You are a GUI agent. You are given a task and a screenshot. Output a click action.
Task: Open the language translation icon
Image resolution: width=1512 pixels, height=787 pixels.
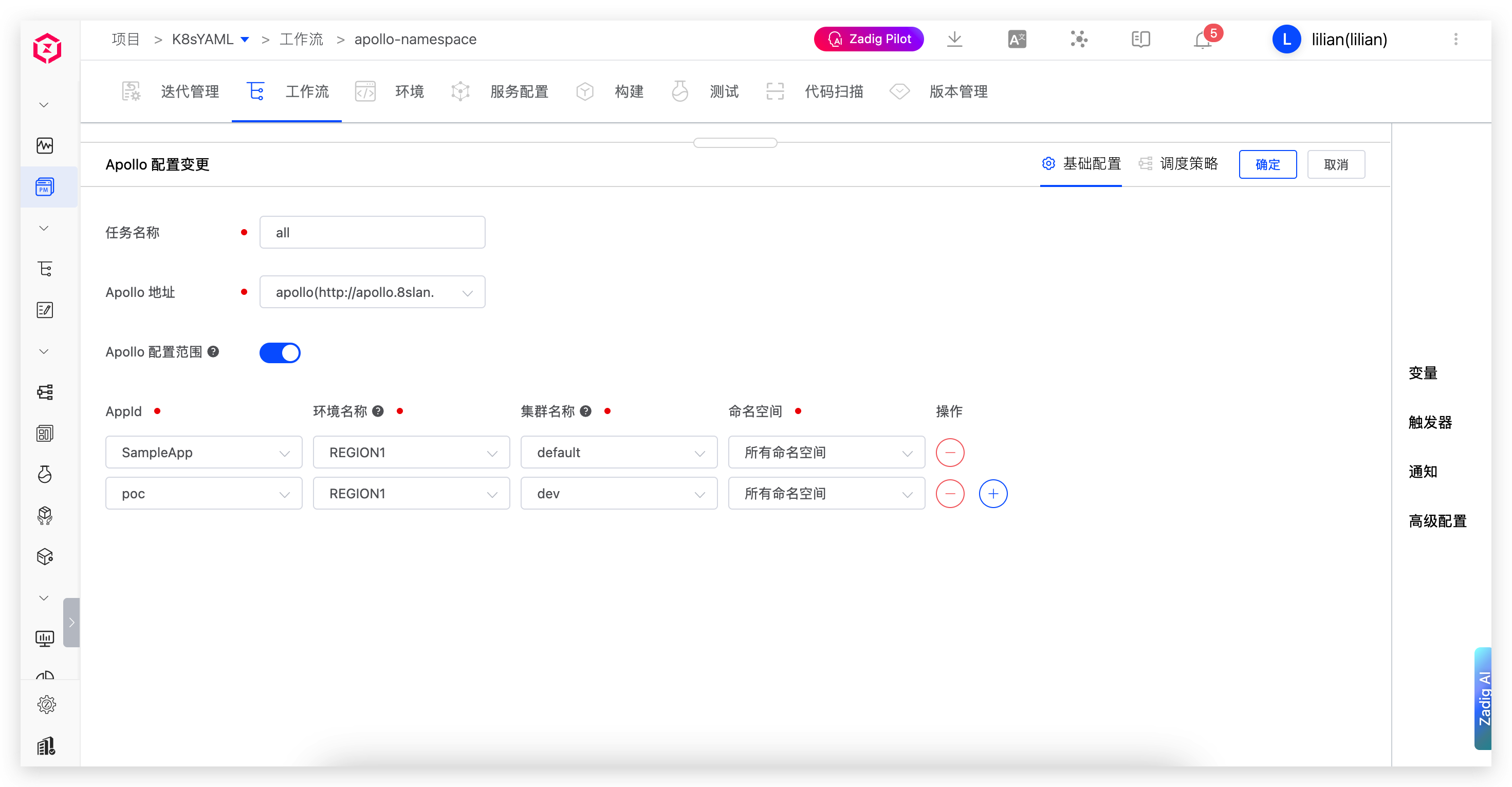click(1017, 40)
